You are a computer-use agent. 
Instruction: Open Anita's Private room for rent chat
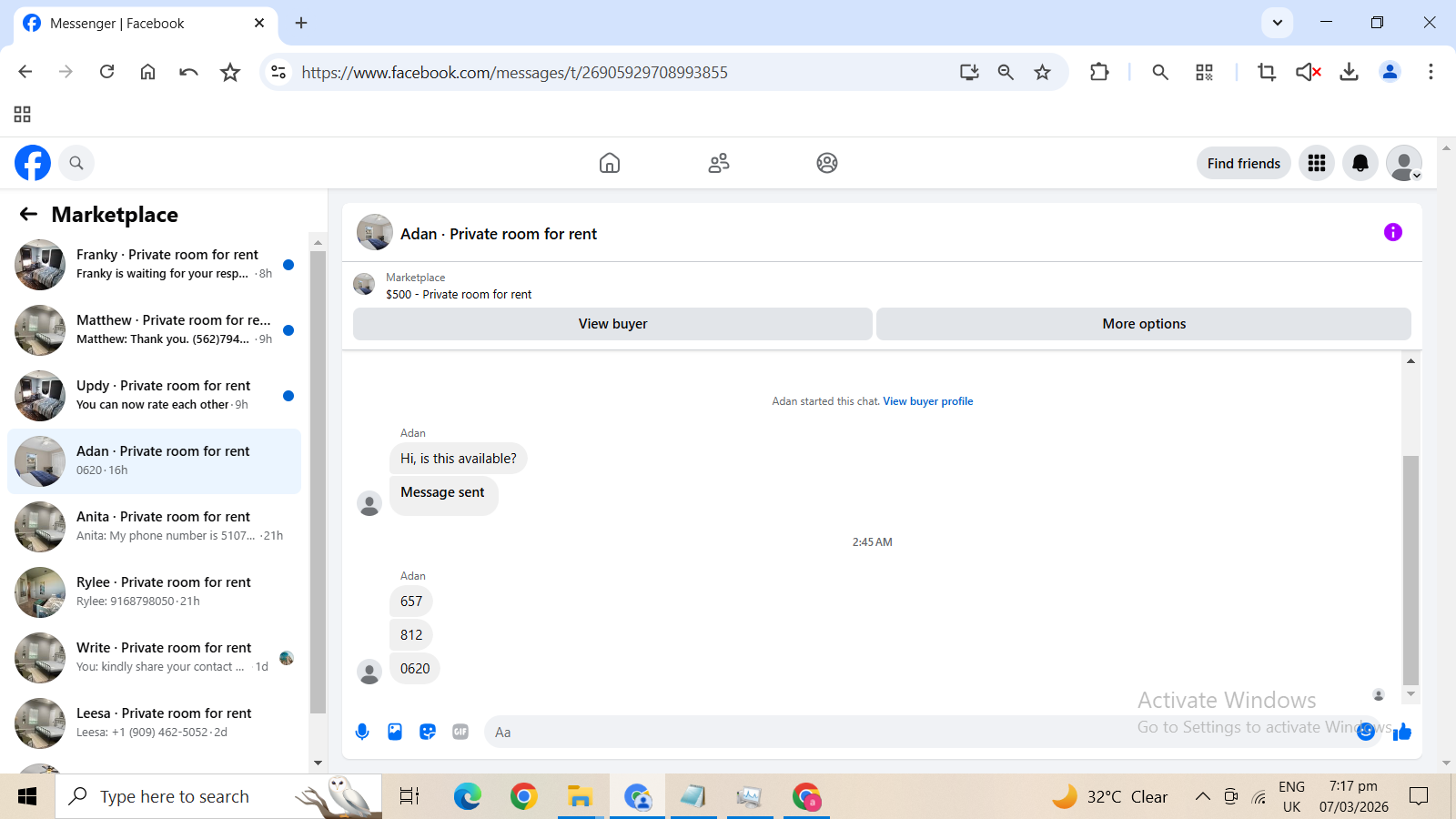(x=154, y=527)
